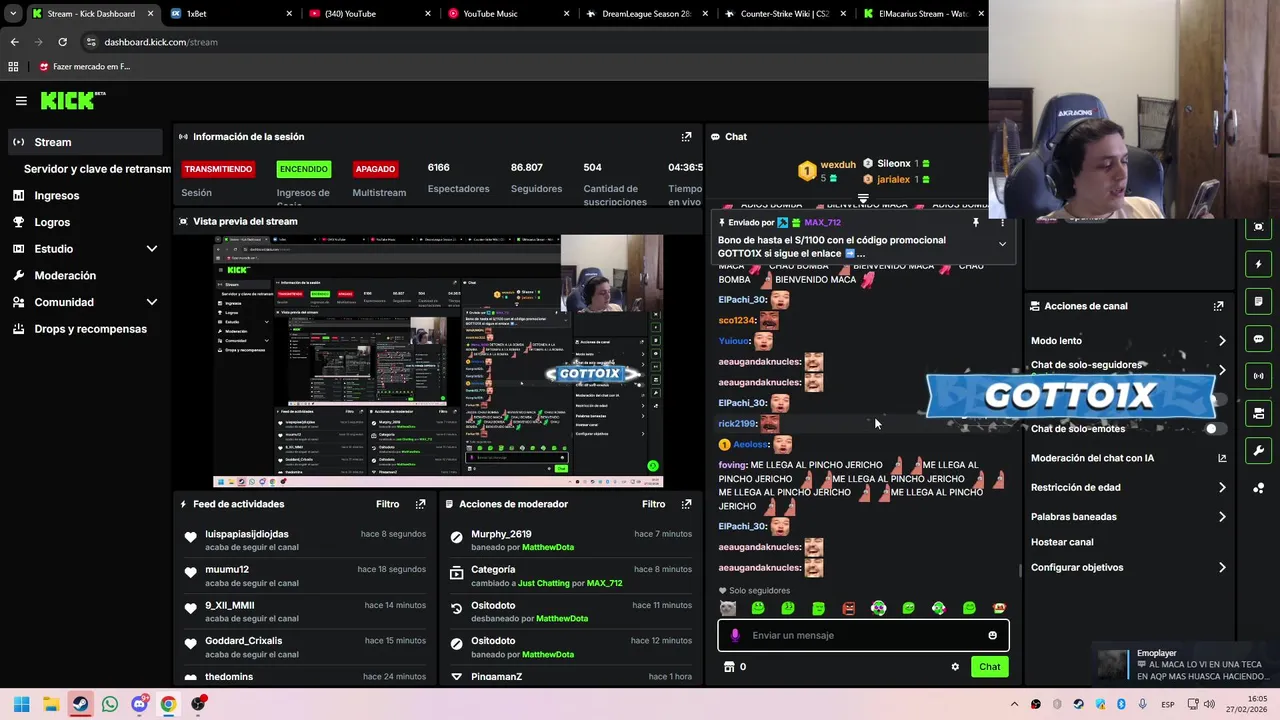Open Modo lento settings chevron

click(1222, 341)
